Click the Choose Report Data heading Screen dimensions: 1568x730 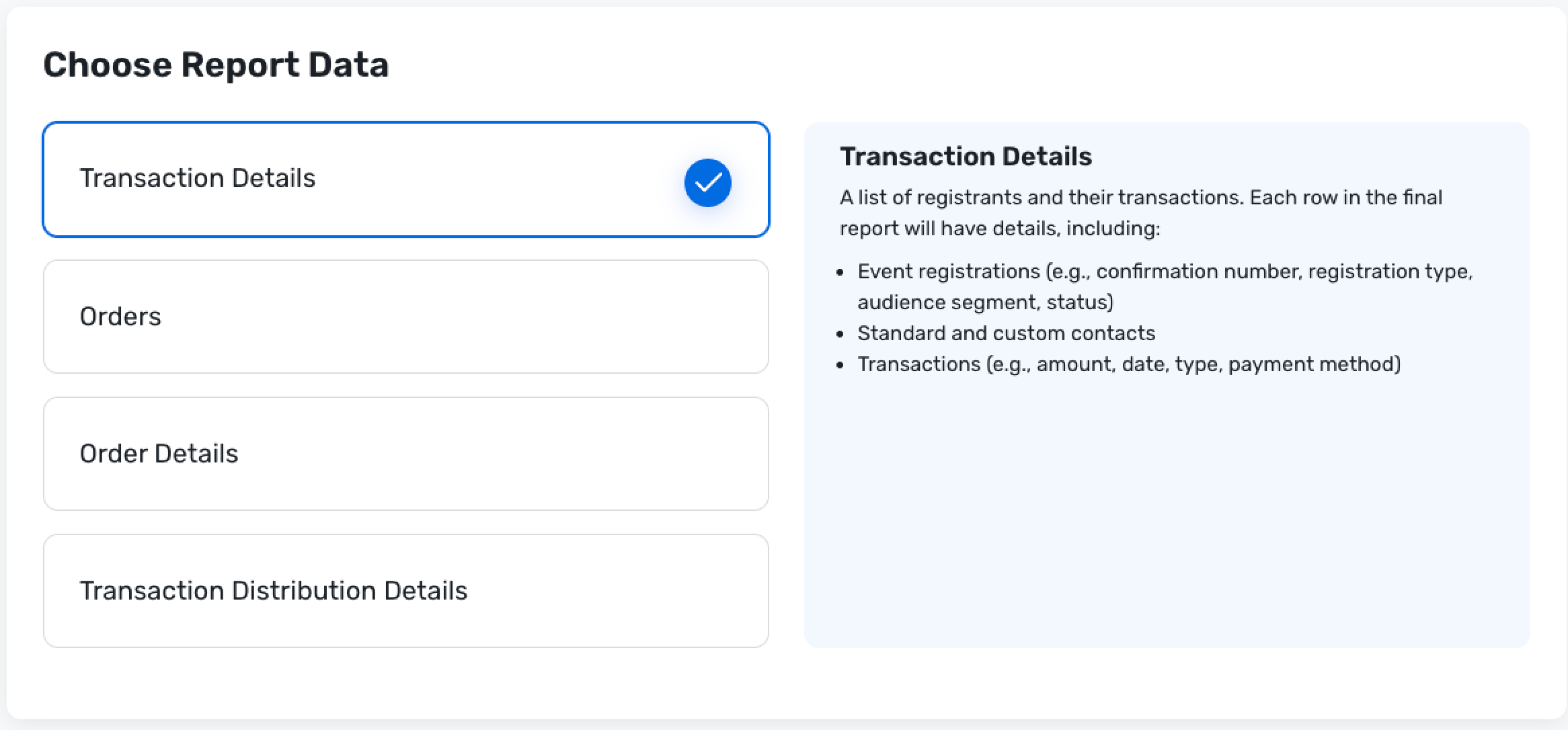pos(216,65)
